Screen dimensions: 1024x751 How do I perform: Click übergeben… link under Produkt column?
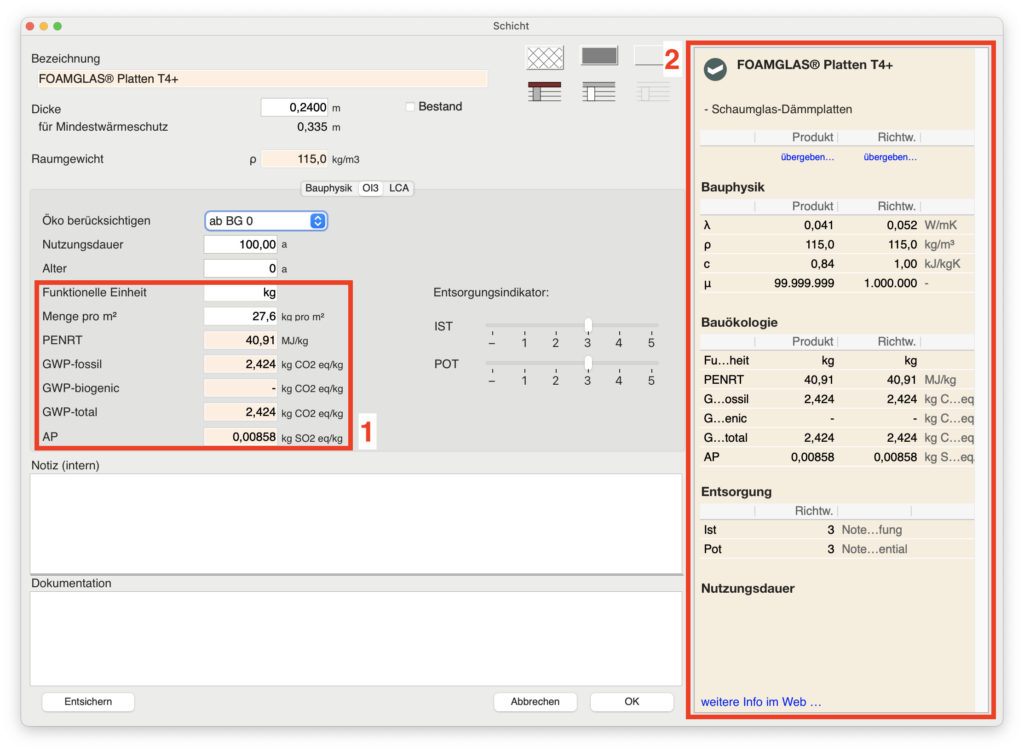(x=807, y=157)
